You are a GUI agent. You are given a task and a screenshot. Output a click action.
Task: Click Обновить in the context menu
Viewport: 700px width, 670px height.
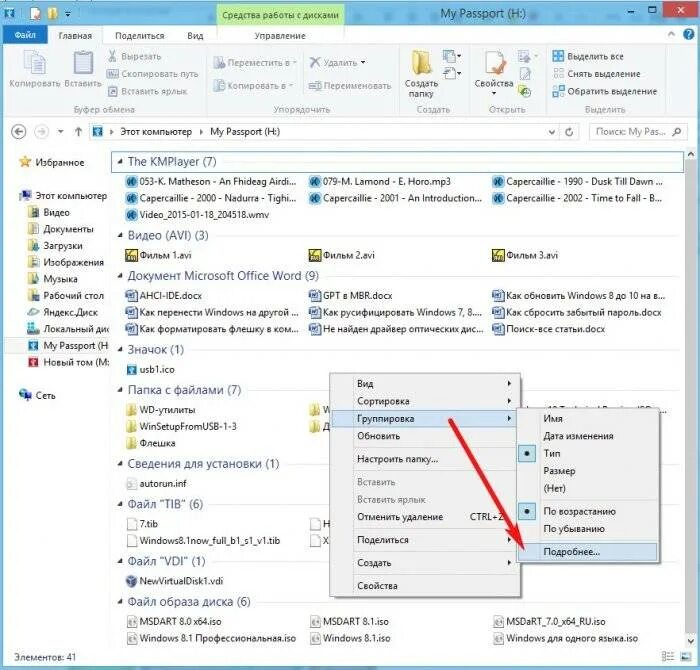pos(425,436)
